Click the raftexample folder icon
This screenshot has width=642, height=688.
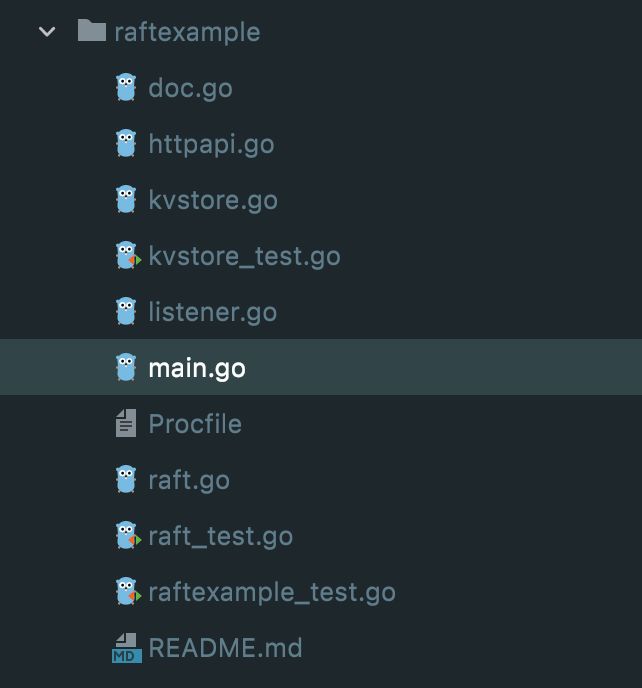92,30
